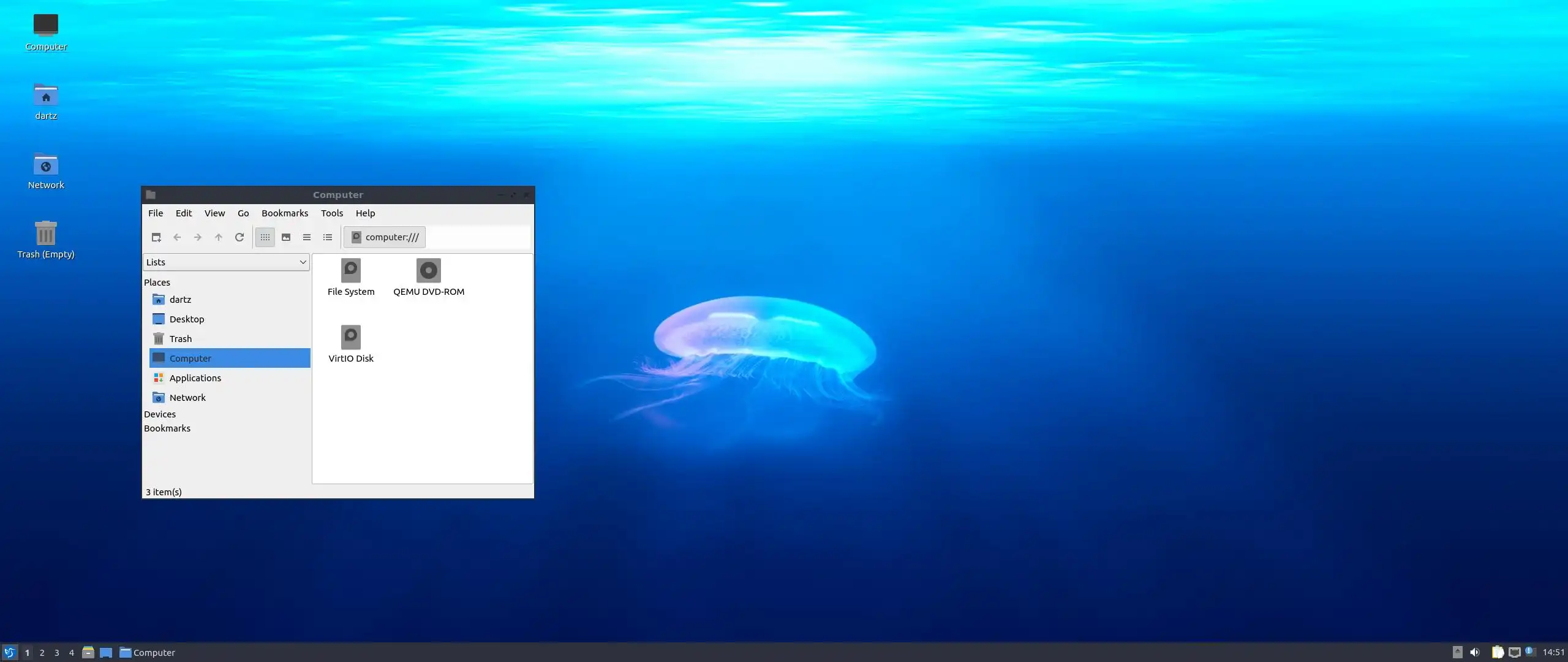Expand the Bookmarks section in sidebar
The image size is (1568, 662).
pyautogui.click(x=167, y=428)
